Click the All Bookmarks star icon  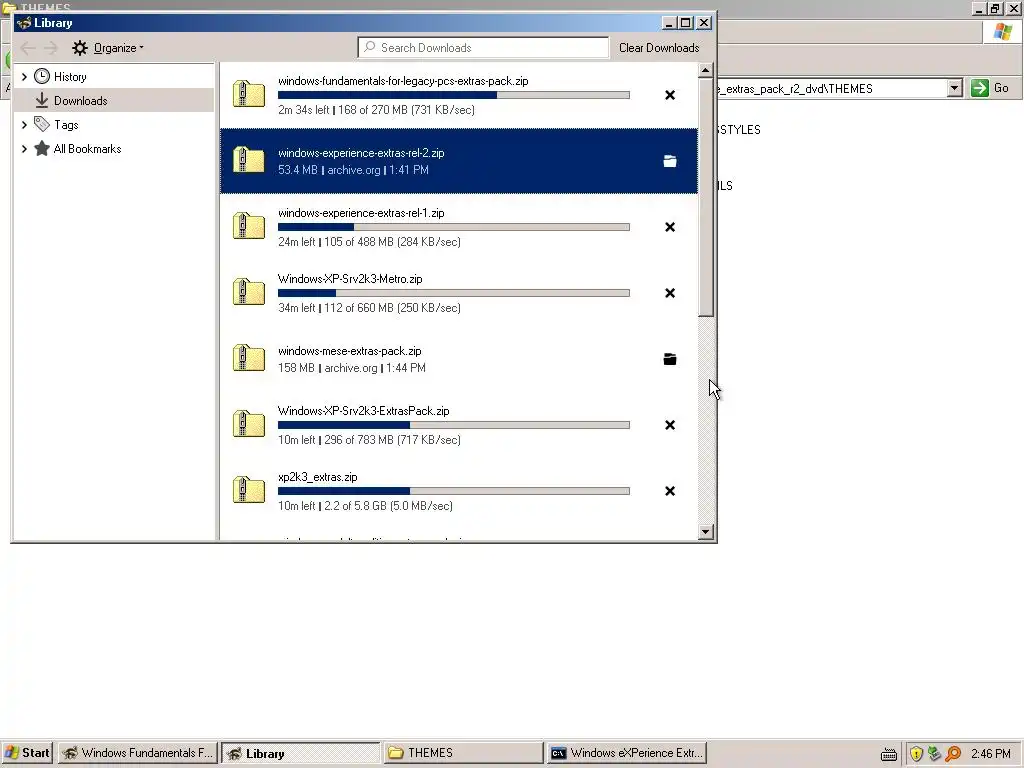tap(42, 148)
